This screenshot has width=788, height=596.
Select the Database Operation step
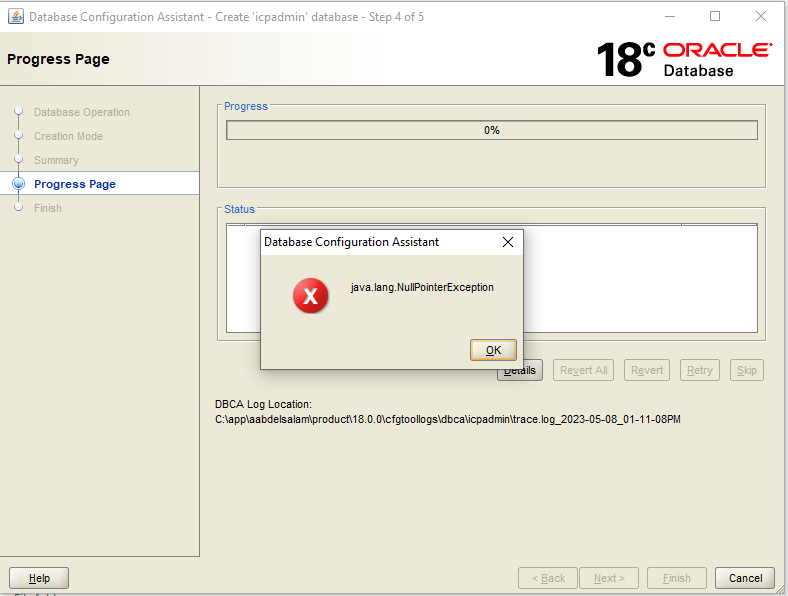tap(81, 112)
